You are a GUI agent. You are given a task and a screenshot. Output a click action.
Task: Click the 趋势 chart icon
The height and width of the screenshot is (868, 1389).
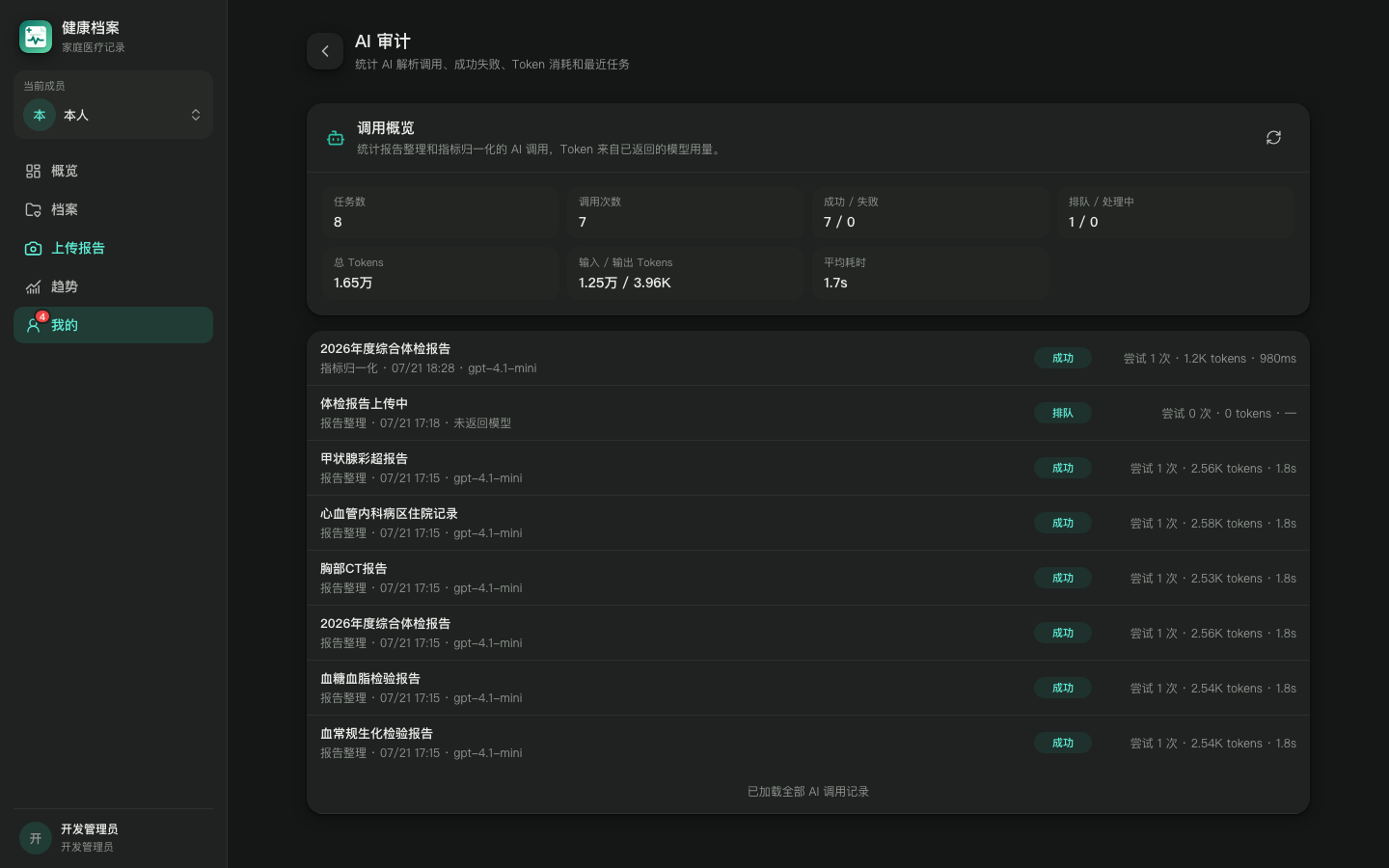click(x=33, y=286)
